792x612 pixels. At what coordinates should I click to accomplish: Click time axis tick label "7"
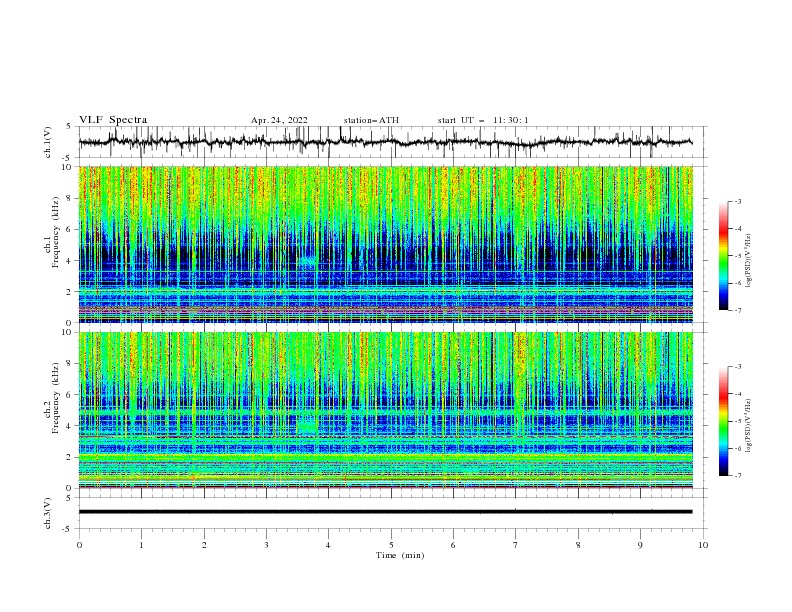(x=516, y=545)
